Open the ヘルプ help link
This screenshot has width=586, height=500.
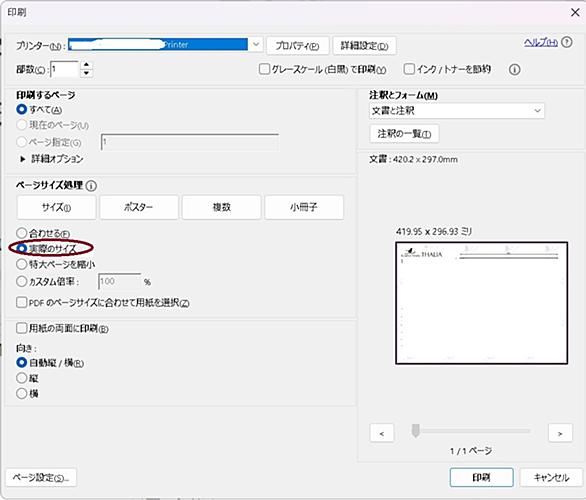click(x=541, y=42)
